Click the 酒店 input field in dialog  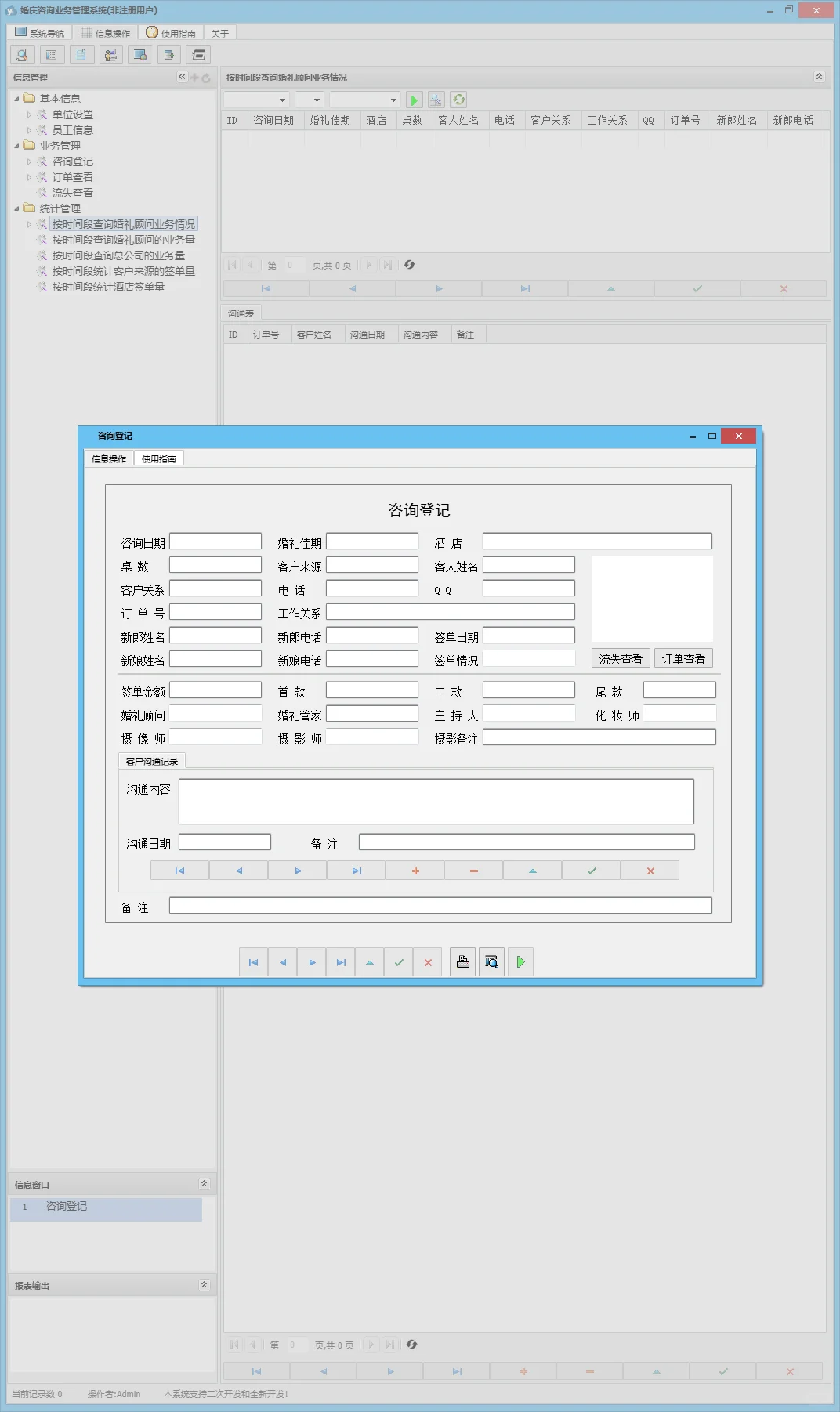point(597,541)
